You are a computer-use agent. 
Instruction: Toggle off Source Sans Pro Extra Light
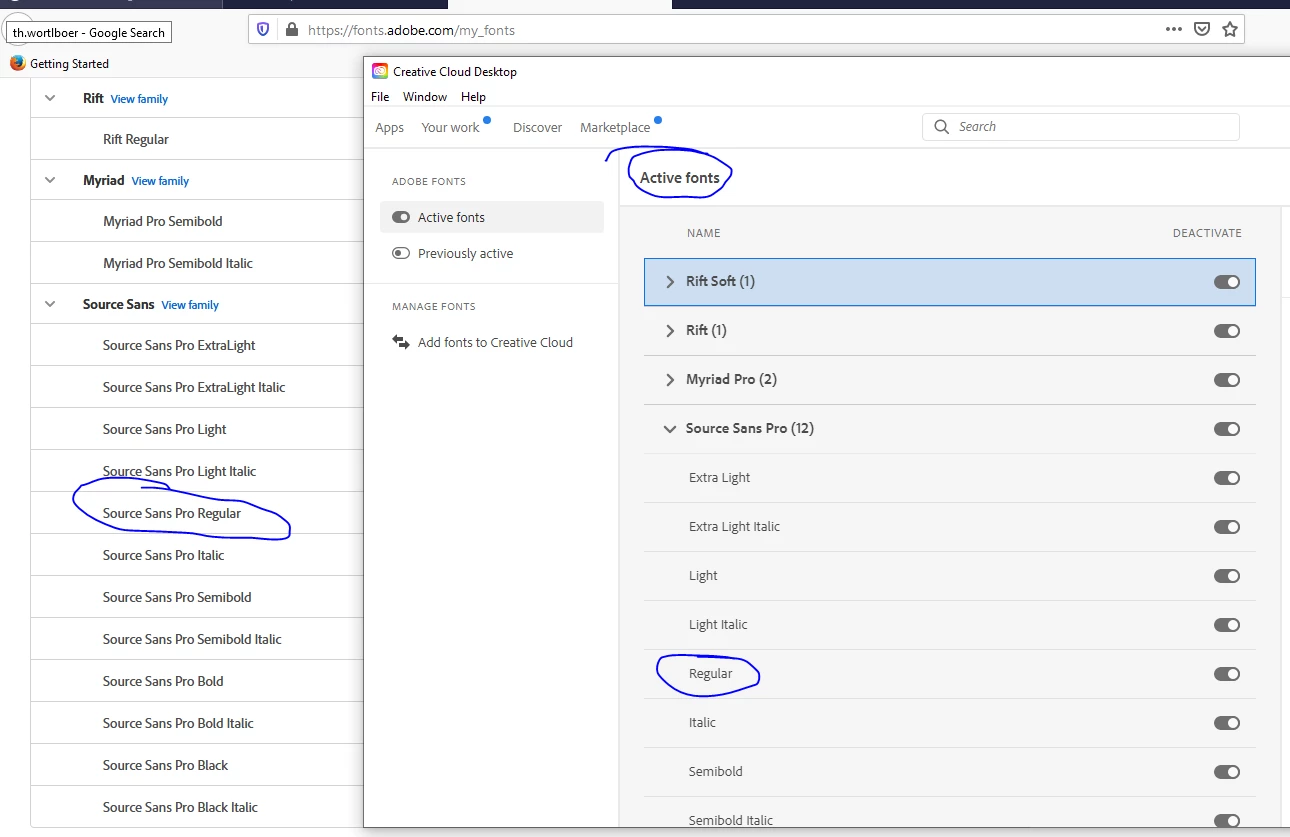point(1227,478)
